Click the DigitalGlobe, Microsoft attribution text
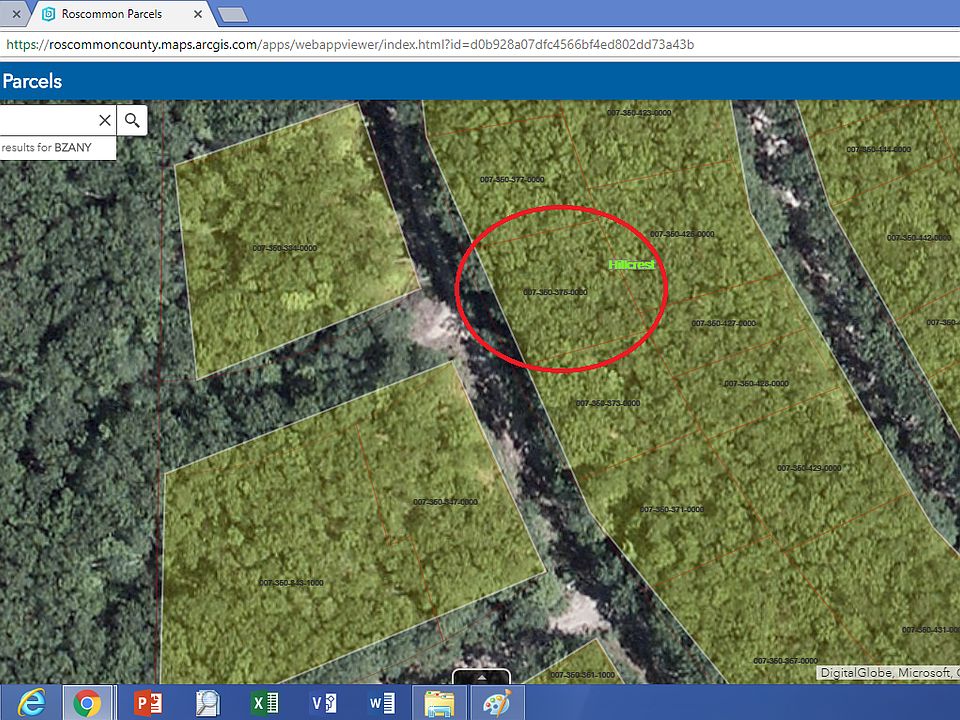960x720 pixels. click(x=889, y=673)
